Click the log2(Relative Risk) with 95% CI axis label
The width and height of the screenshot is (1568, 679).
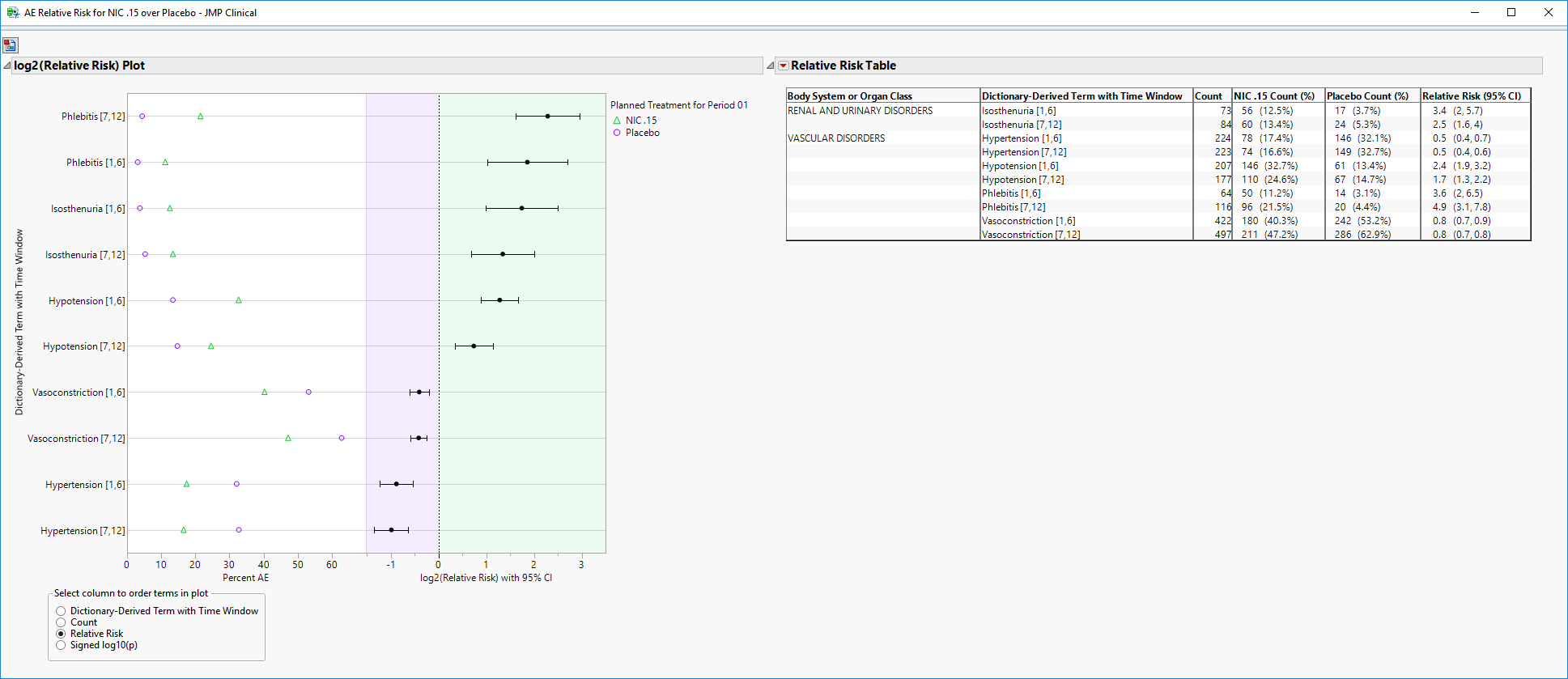point(486,578)
